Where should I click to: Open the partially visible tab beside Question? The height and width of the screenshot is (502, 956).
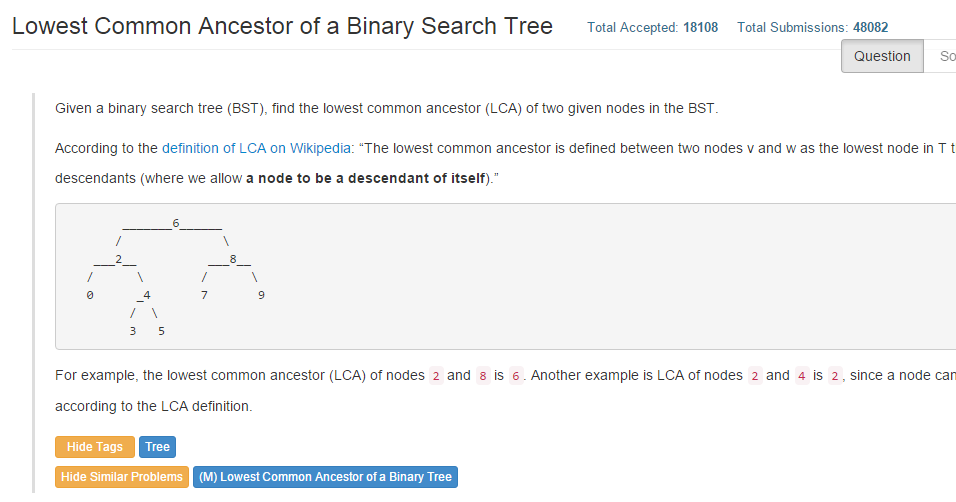point(945,56)
